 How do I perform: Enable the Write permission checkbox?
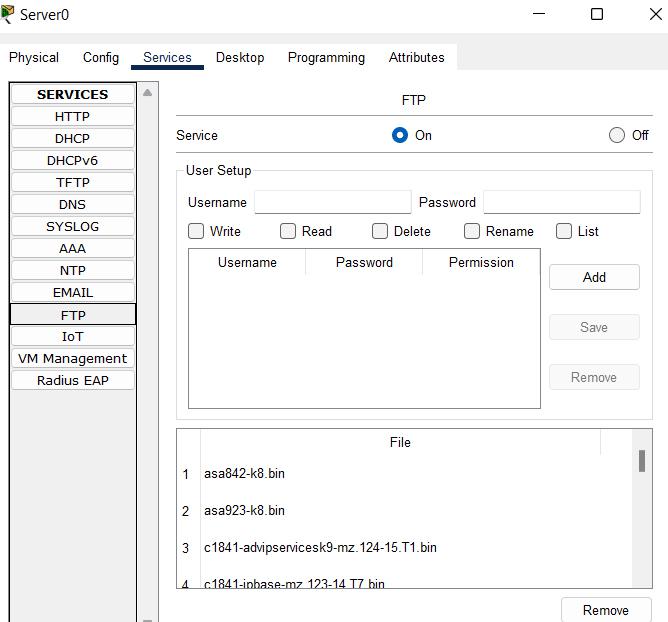point(197,231)
